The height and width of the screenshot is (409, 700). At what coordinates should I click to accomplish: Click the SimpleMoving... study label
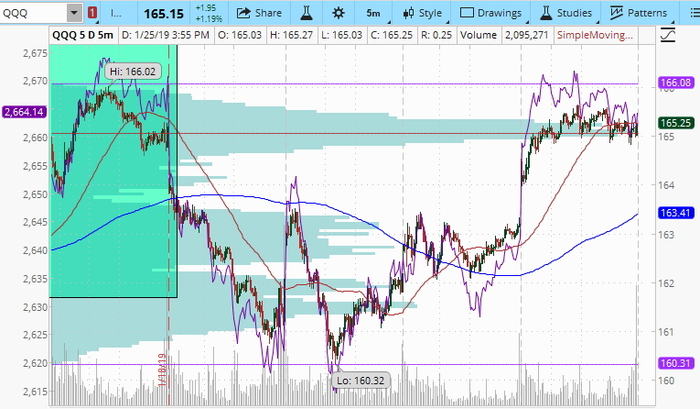click(x=596, y=35)
